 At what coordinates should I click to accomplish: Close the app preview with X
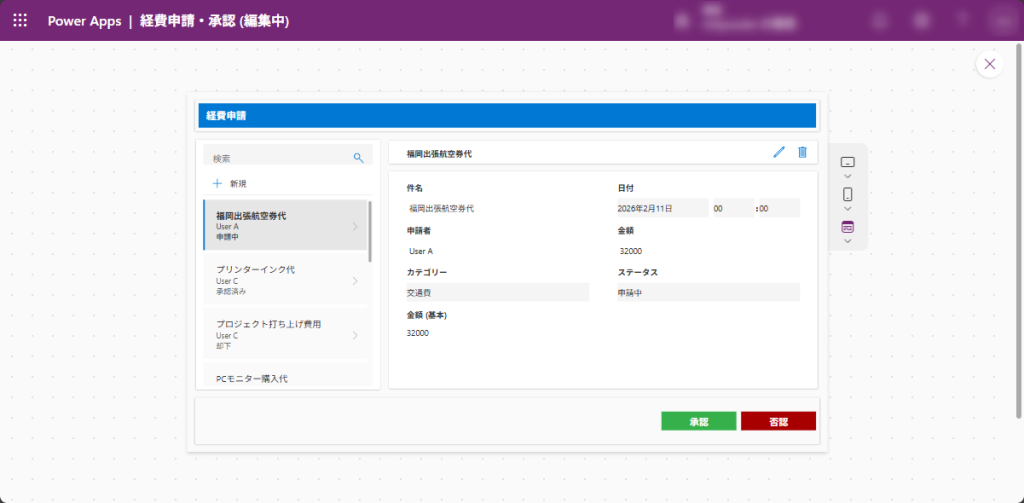click(x=989, y=64)
